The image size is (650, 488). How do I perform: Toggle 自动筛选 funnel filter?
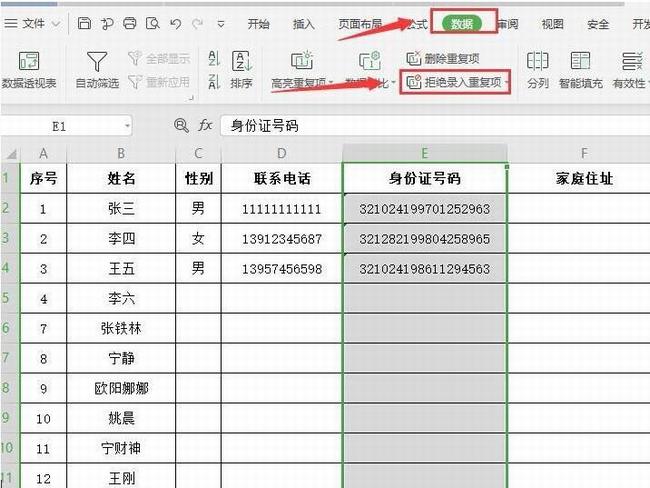coord(97,70)
